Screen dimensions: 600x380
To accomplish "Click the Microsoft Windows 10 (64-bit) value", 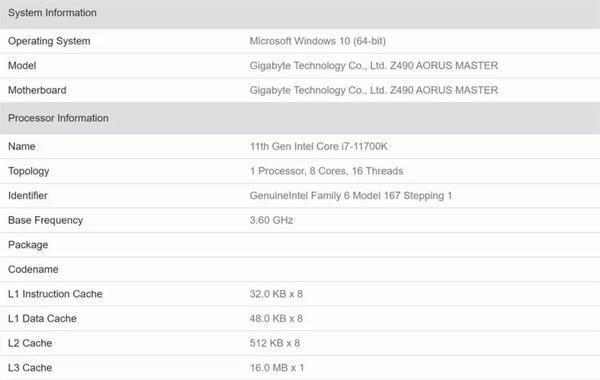I will tap(318, 41).
